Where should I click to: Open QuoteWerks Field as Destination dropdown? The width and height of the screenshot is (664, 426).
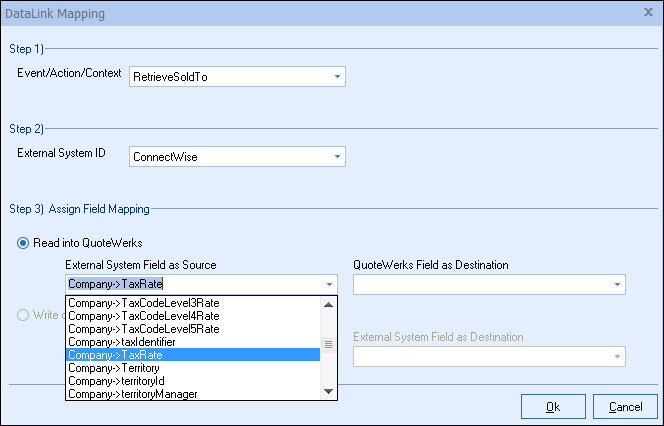pyautogui.click(x=617, y=285)
